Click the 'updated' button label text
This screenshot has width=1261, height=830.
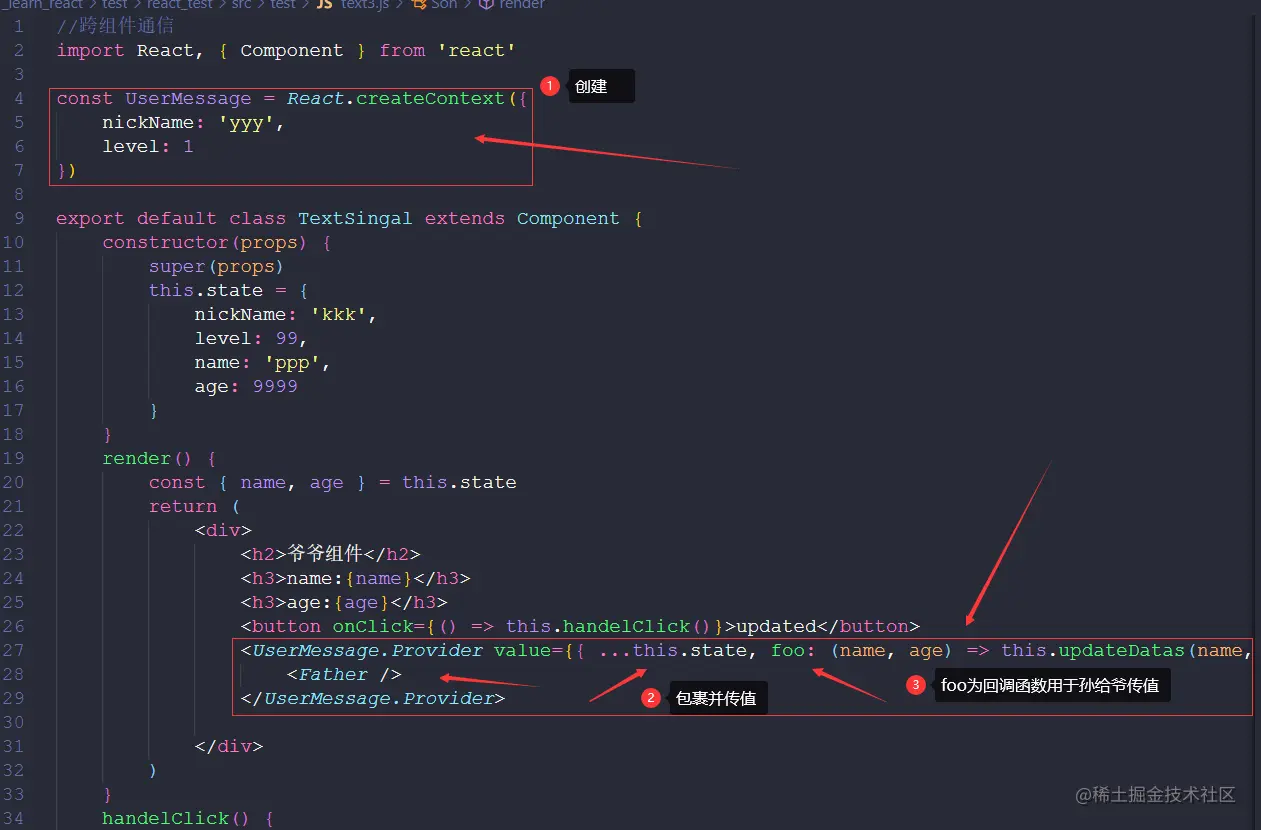click(x=776, y=626)
